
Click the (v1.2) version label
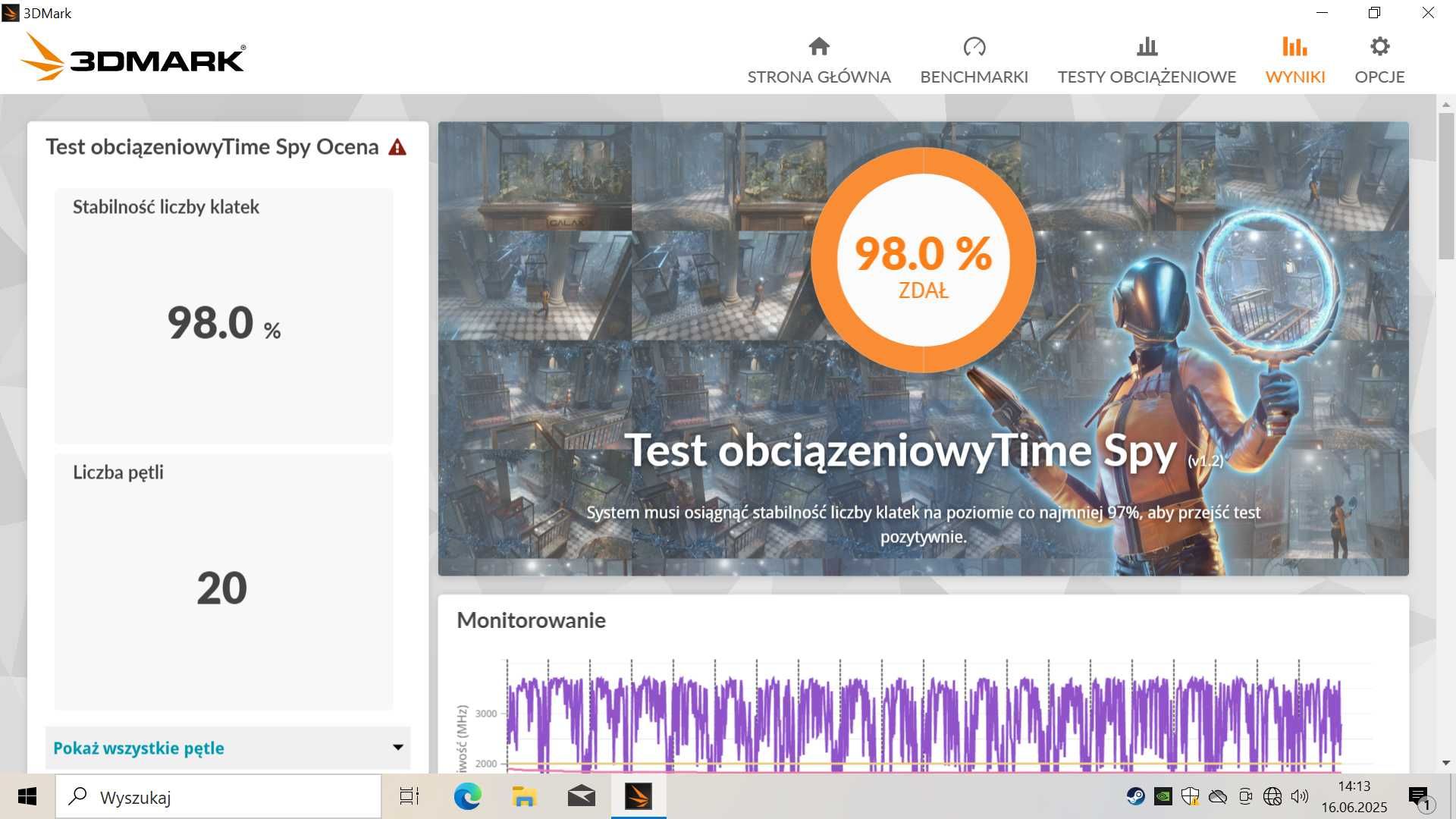[1205, 461]
